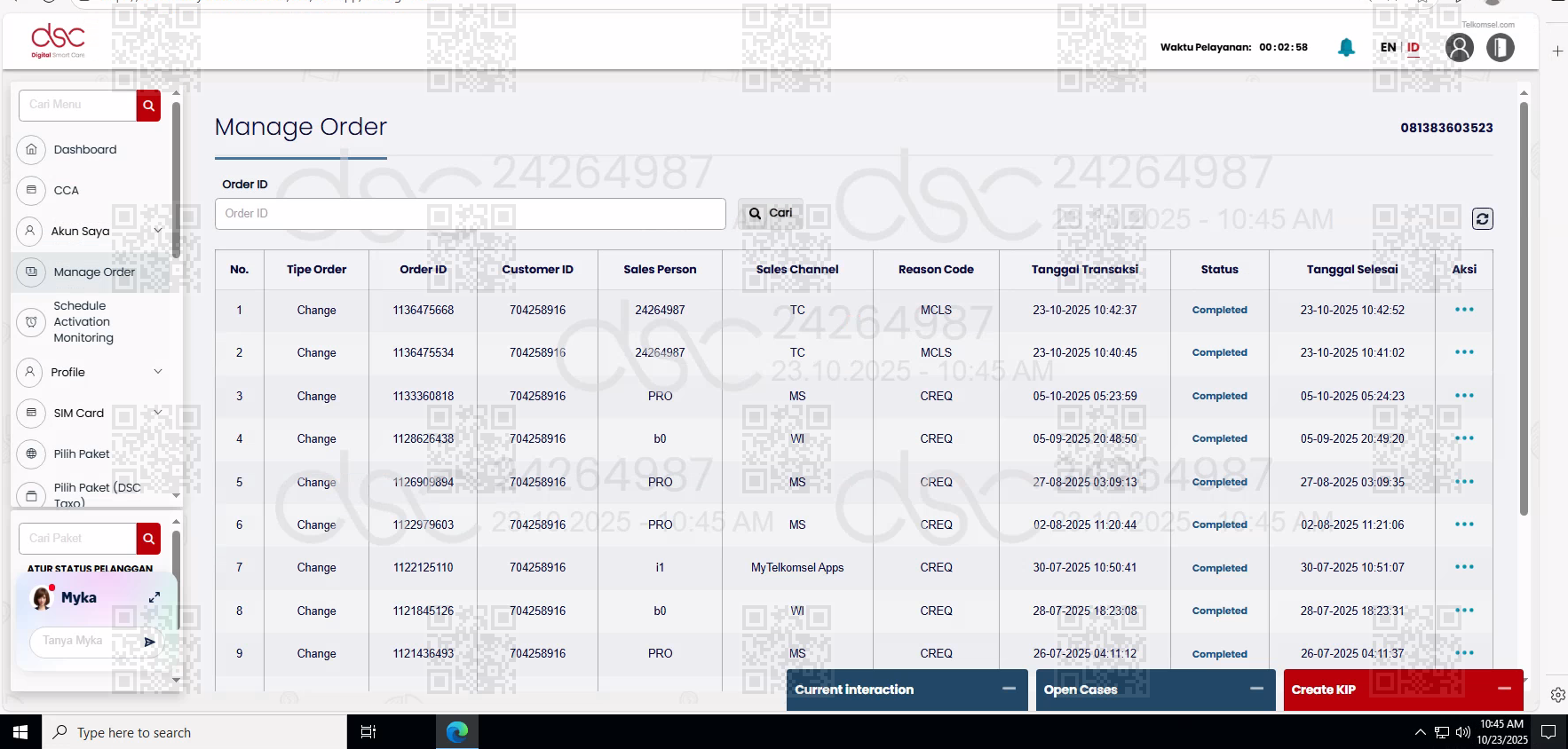This screenshot has height=749, width=1568.
Task: Click the Profile person icon
Action: point(29,372)
